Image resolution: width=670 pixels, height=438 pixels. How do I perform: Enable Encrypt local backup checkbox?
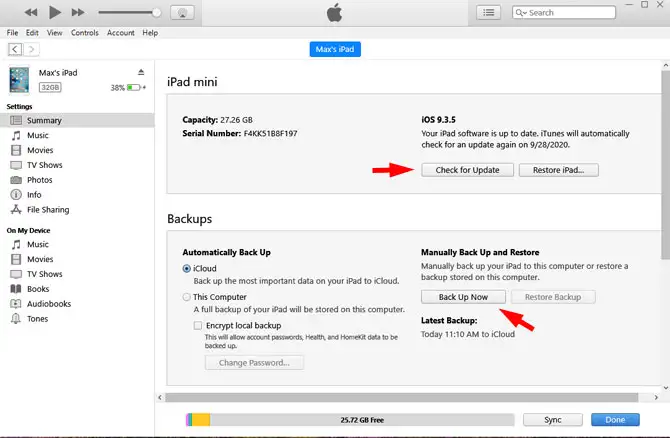tap(197, 326)
